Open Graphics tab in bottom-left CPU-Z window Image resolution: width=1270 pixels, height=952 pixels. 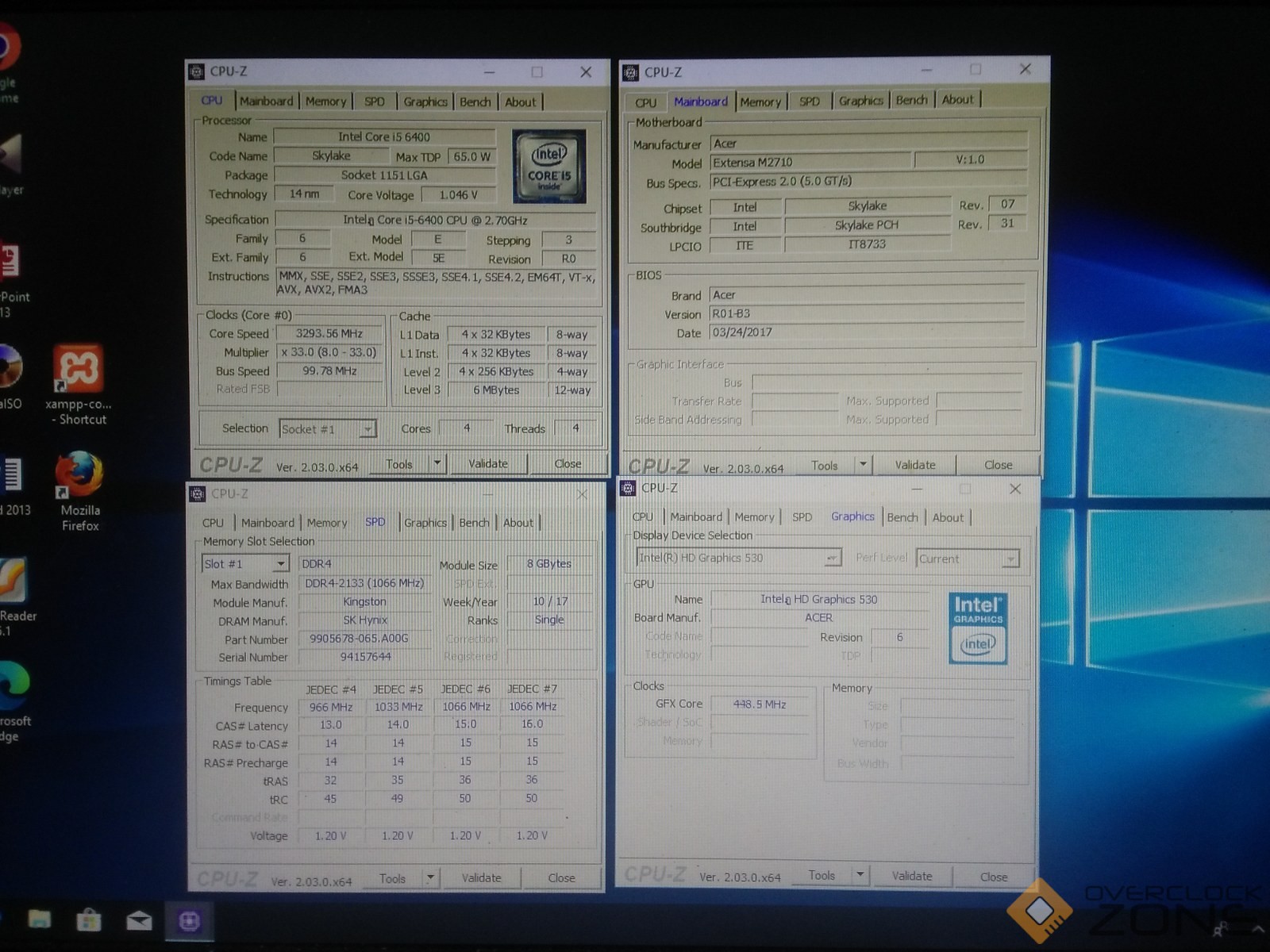(425, 523)
